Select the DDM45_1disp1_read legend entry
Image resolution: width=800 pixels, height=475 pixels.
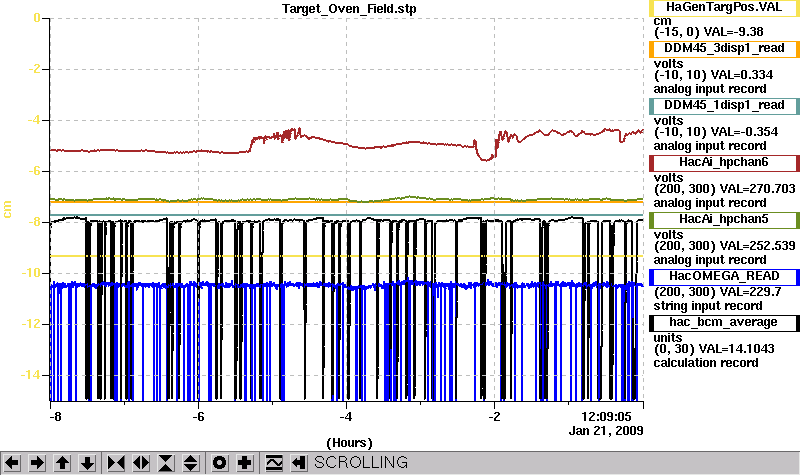[724, 106]
